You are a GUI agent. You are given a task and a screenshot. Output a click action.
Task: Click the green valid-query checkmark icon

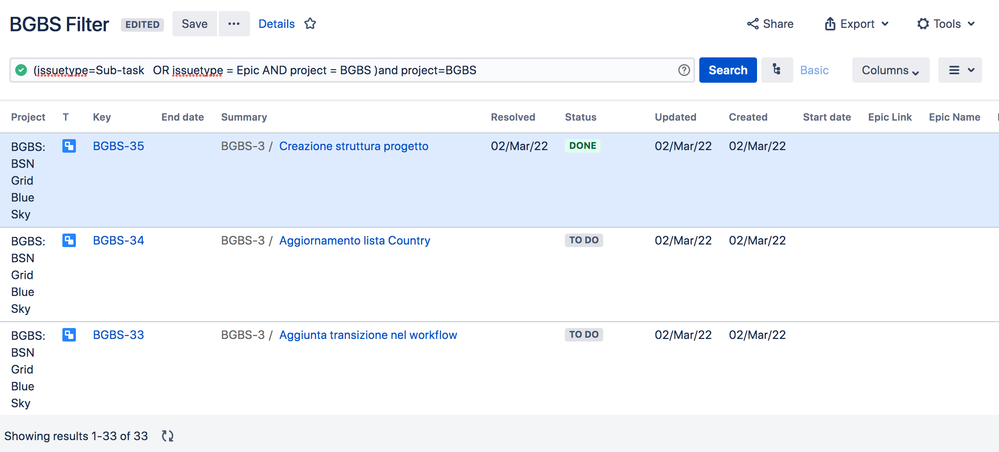[x=21, y=70]
